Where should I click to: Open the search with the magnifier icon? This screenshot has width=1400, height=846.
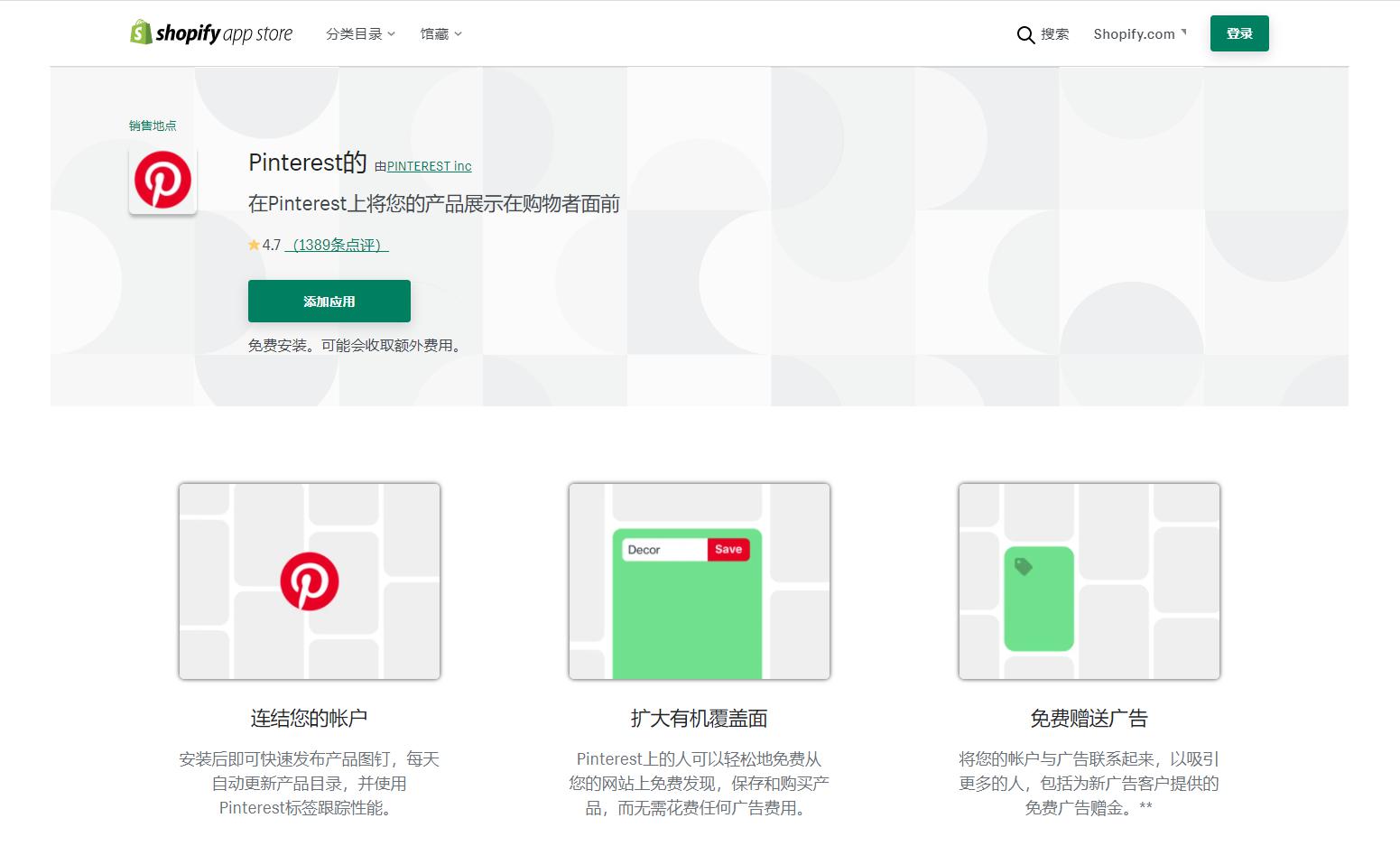1025,34
